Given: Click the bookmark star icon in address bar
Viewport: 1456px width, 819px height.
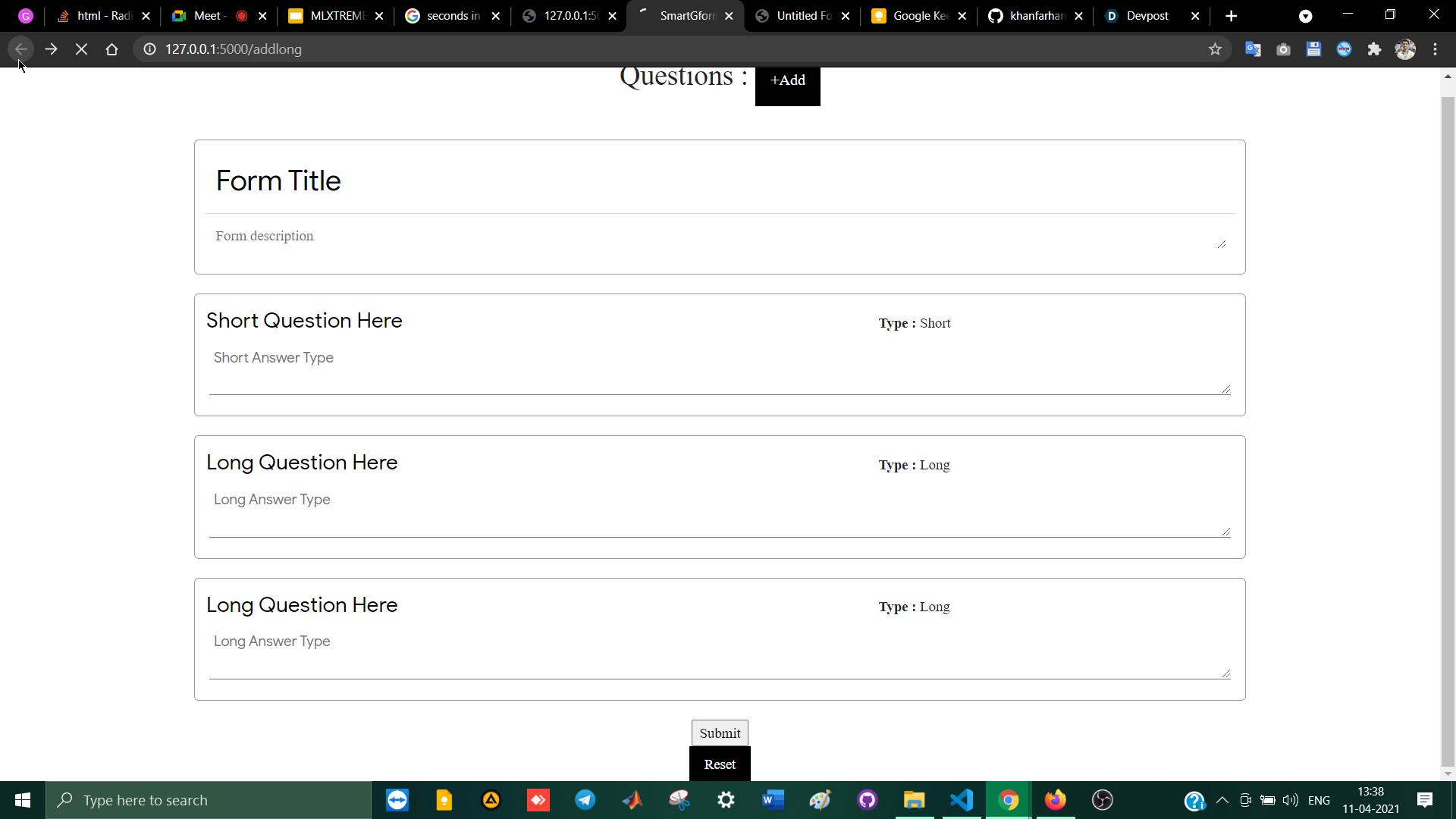Looking at the screenshot, I should [1215, 49].
